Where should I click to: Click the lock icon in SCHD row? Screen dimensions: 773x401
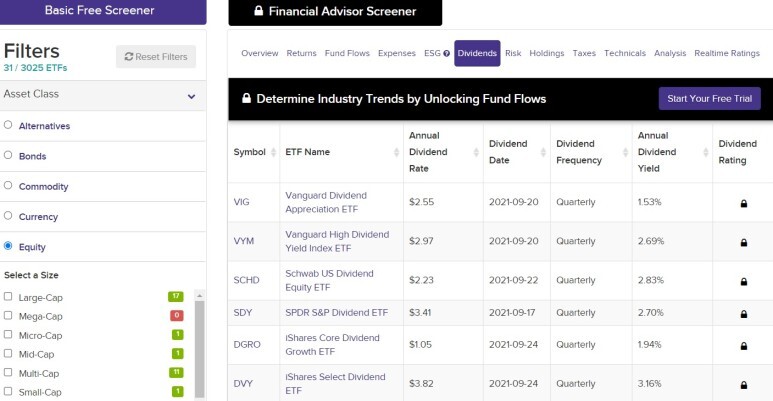tap(744, 281)
